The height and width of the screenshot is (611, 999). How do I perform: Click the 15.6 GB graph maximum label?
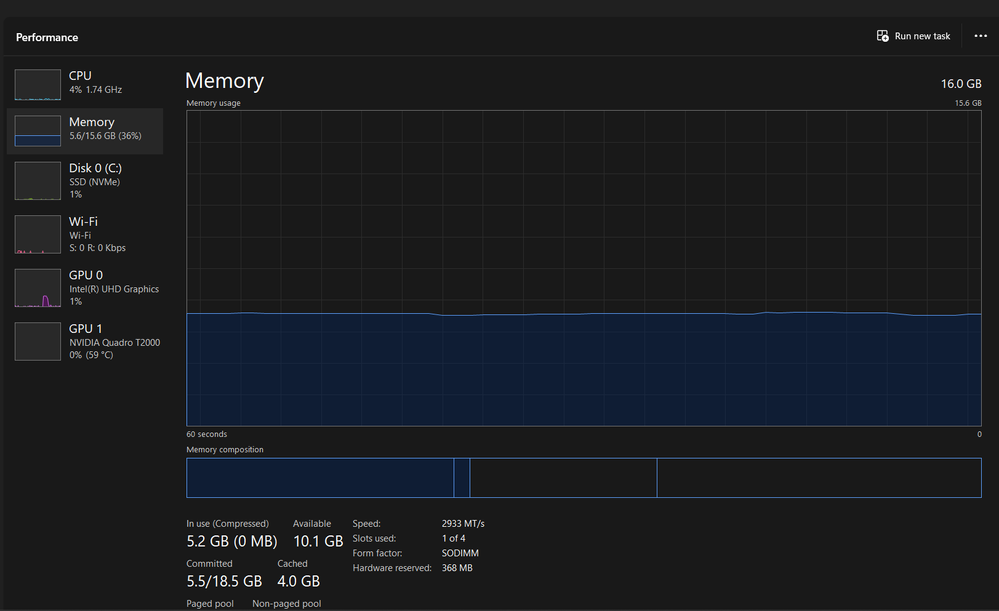pos(968,103)
